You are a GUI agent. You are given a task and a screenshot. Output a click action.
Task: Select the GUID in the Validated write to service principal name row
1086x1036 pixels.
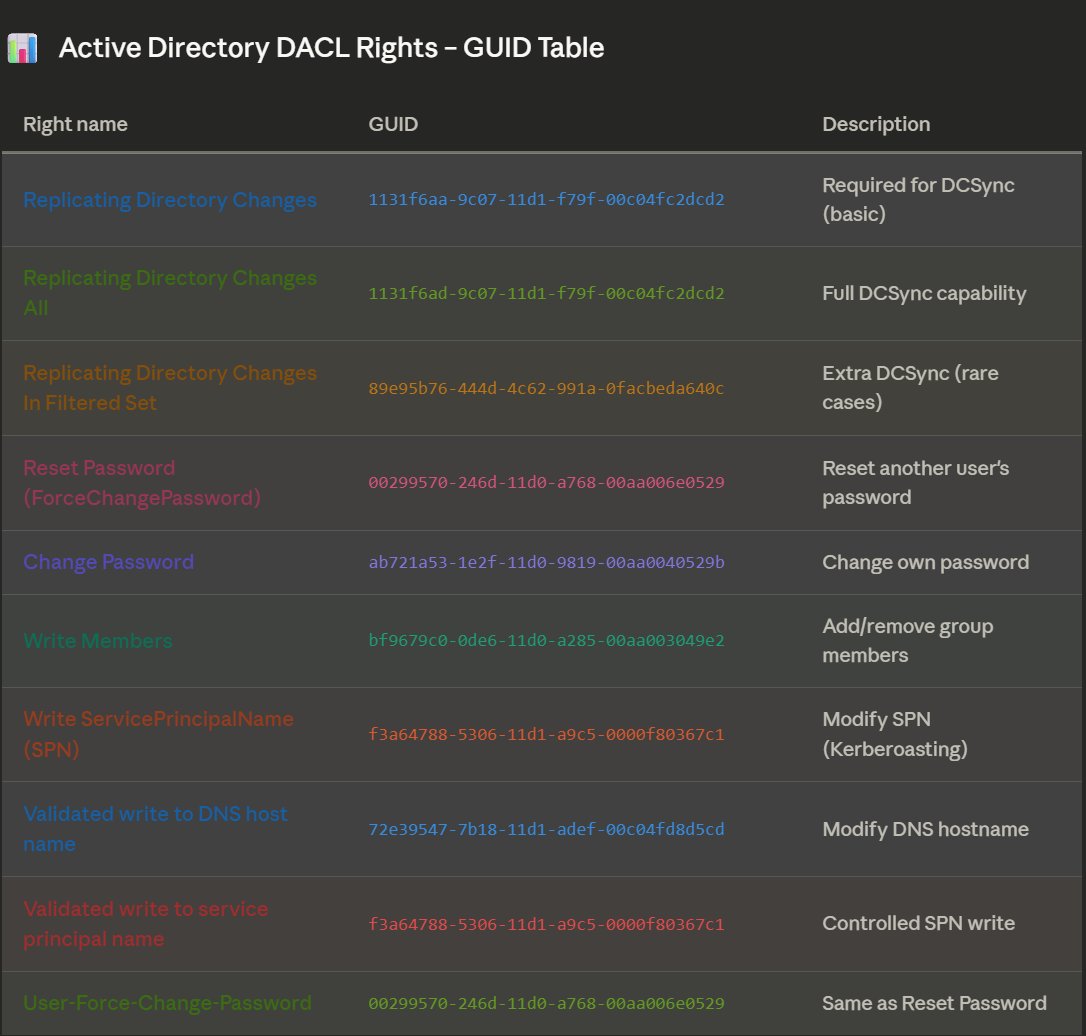coord(546,924)
